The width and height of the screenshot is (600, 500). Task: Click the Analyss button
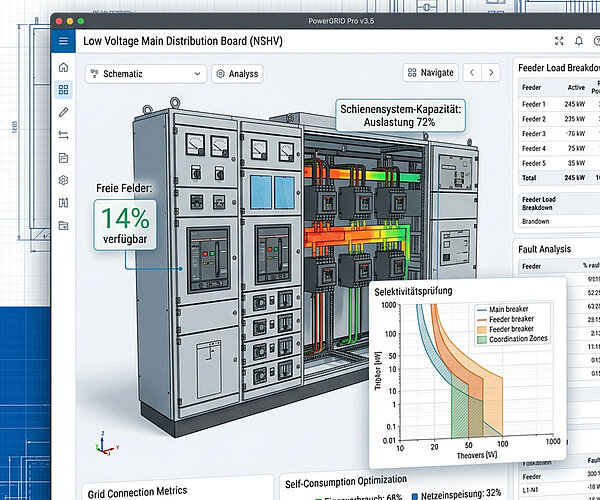point(237,73)
